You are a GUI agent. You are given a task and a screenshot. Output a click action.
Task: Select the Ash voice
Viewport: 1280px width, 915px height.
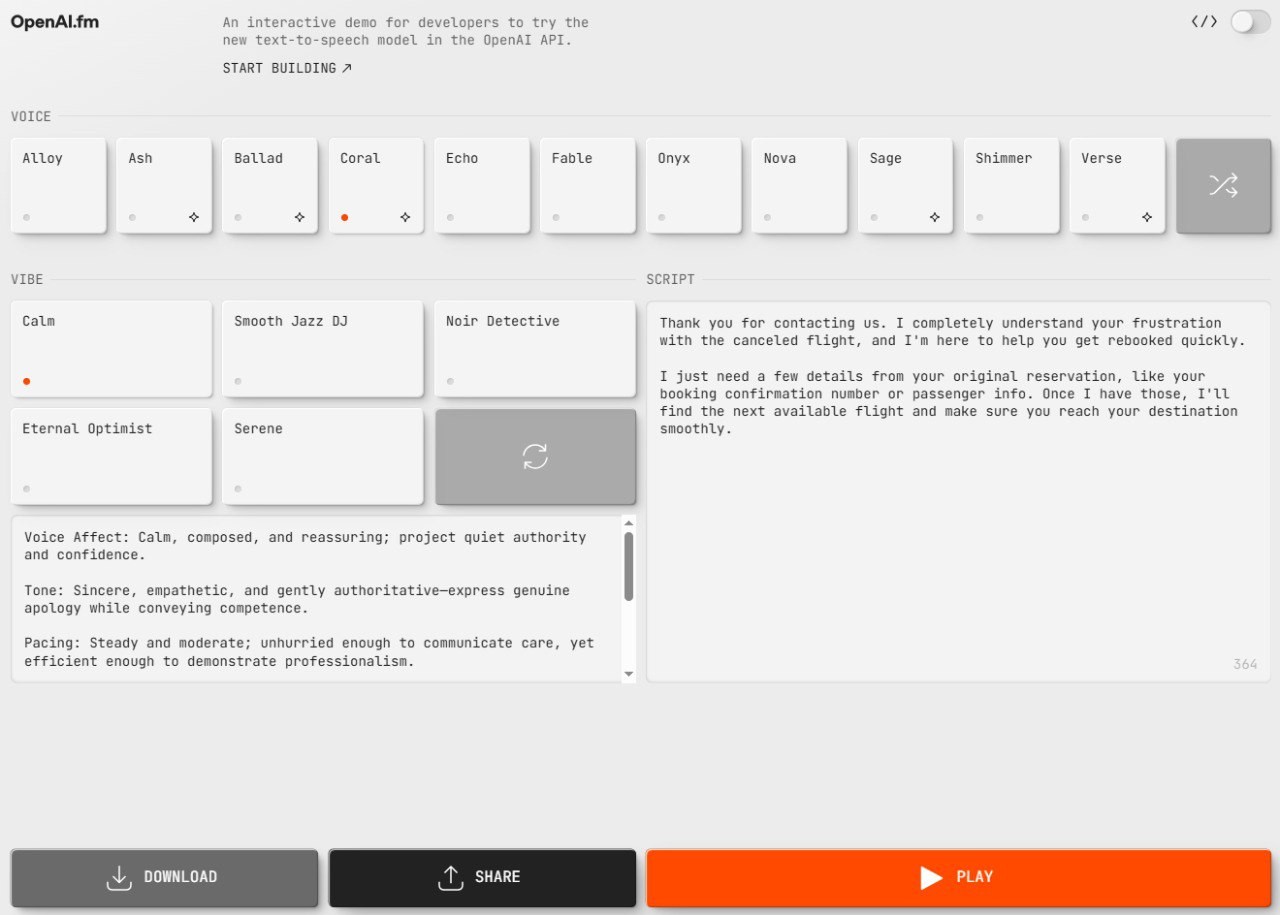pos(164,185)
